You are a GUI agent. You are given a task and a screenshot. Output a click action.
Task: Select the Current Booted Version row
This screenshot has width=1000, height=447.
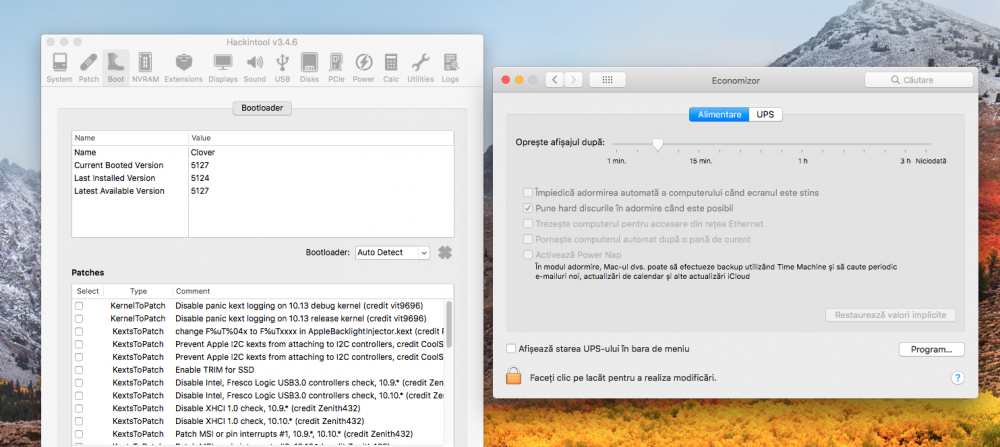coord(263,165)
